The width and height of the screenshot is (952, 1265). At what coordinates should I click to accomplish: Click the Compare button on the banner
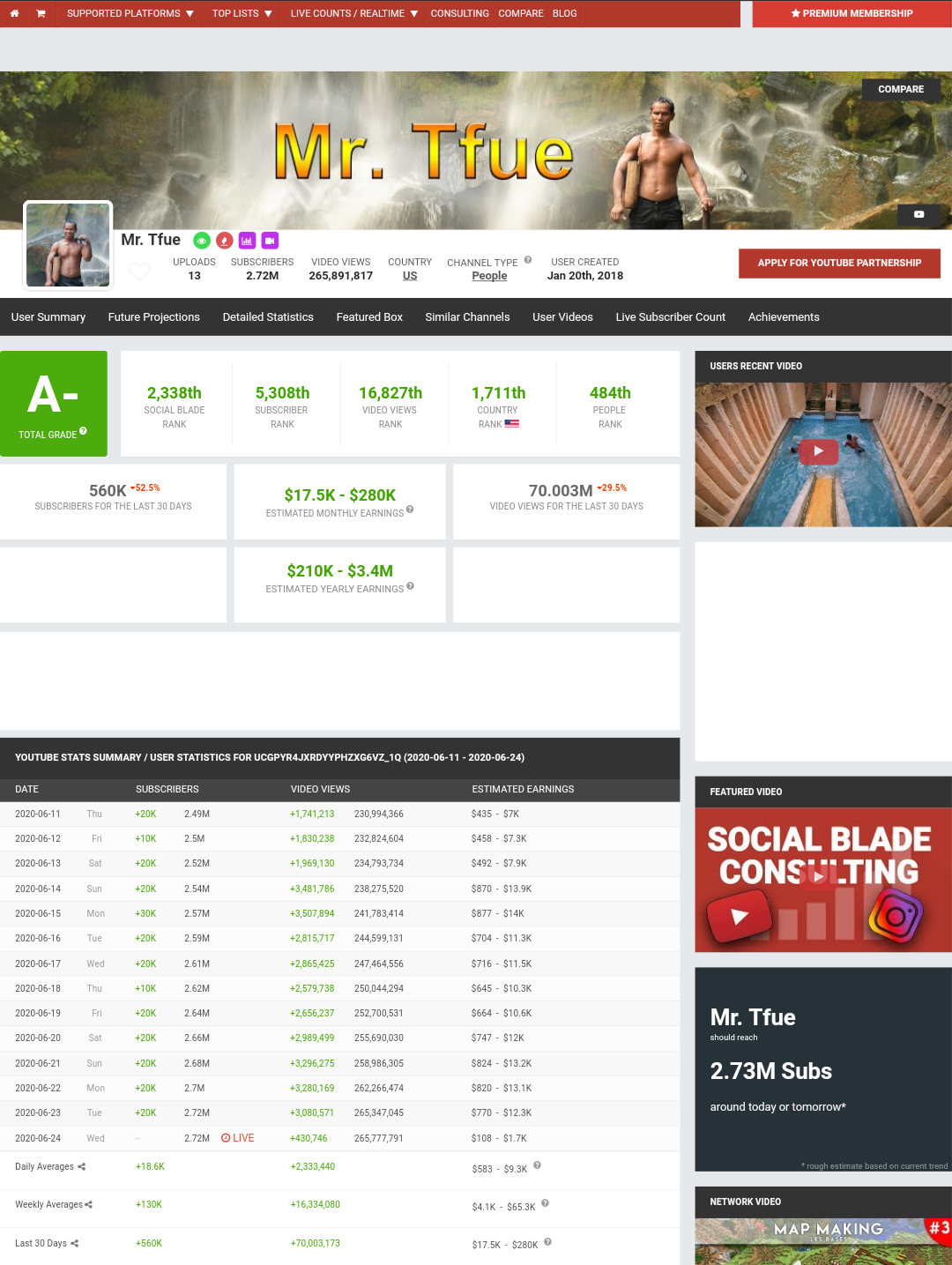(901, 89)
